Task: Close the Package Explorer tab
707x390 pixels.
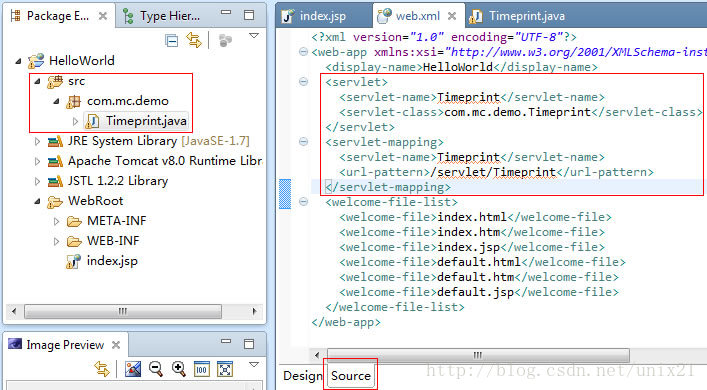Action: click(103, 16)
